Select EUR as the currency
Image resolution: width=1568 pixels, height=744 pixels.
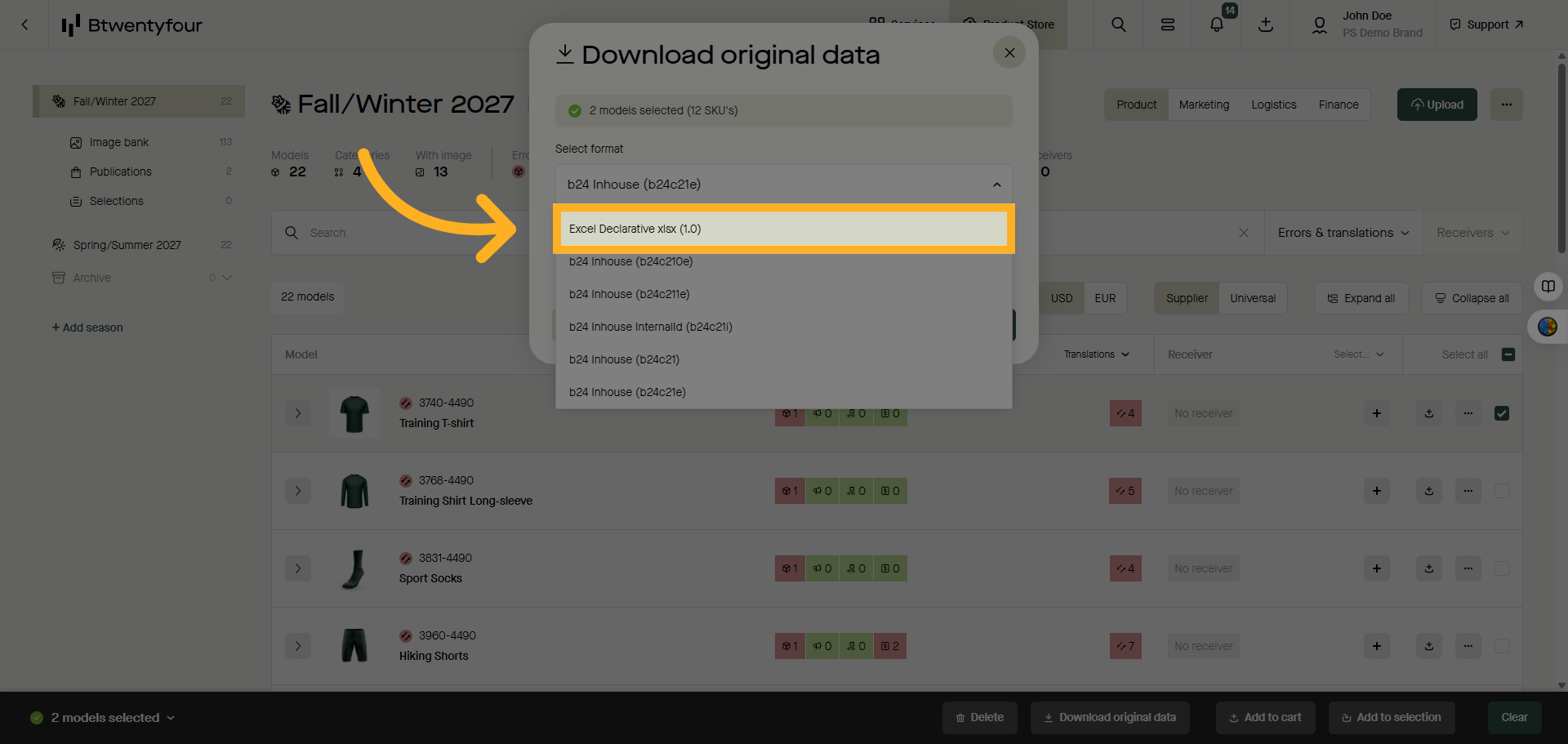point(1105,298)
